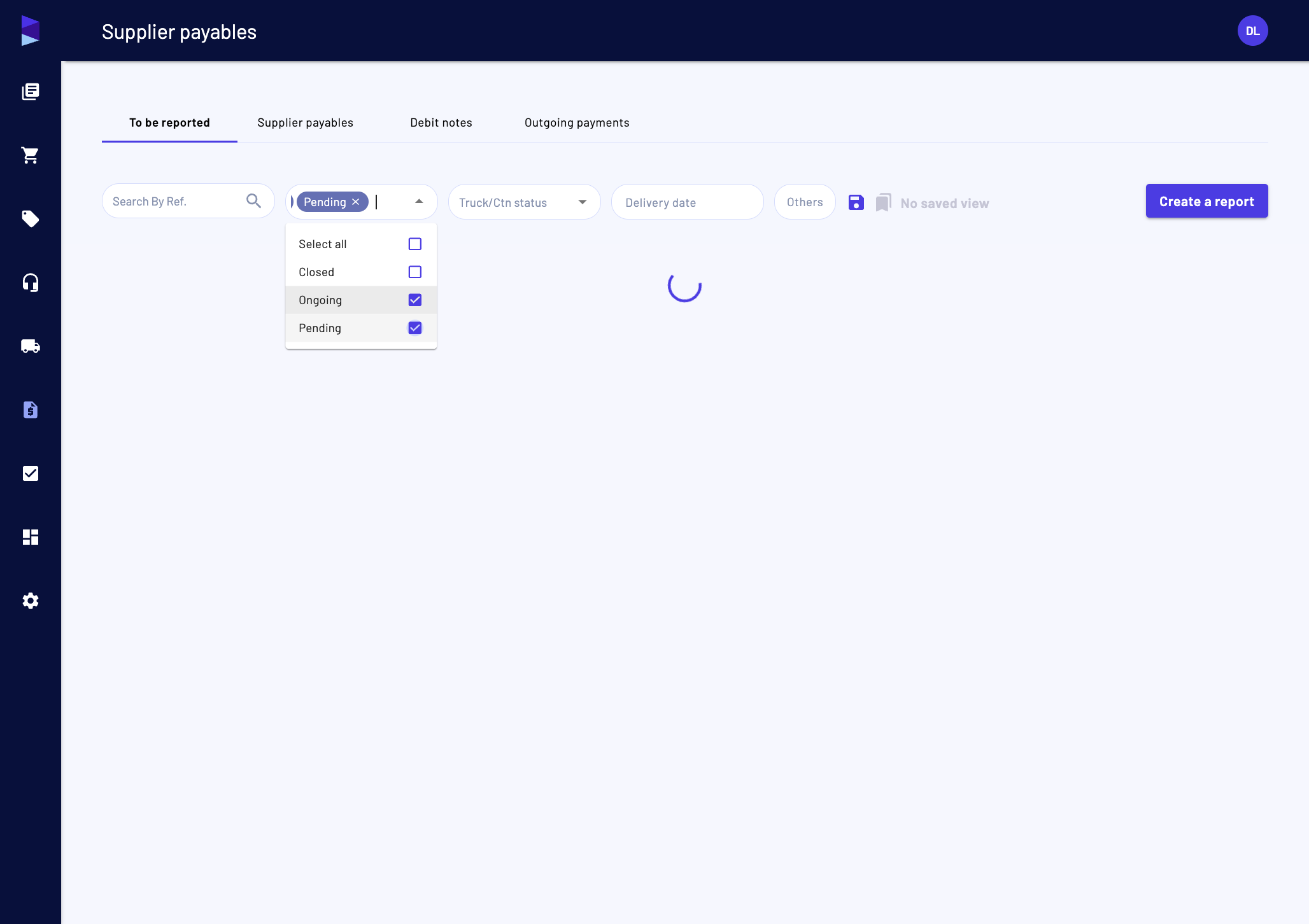Open the invoice dollar document sidebar icon
The width and height of the screenshot is (1309, 924).
click(31, 410)
